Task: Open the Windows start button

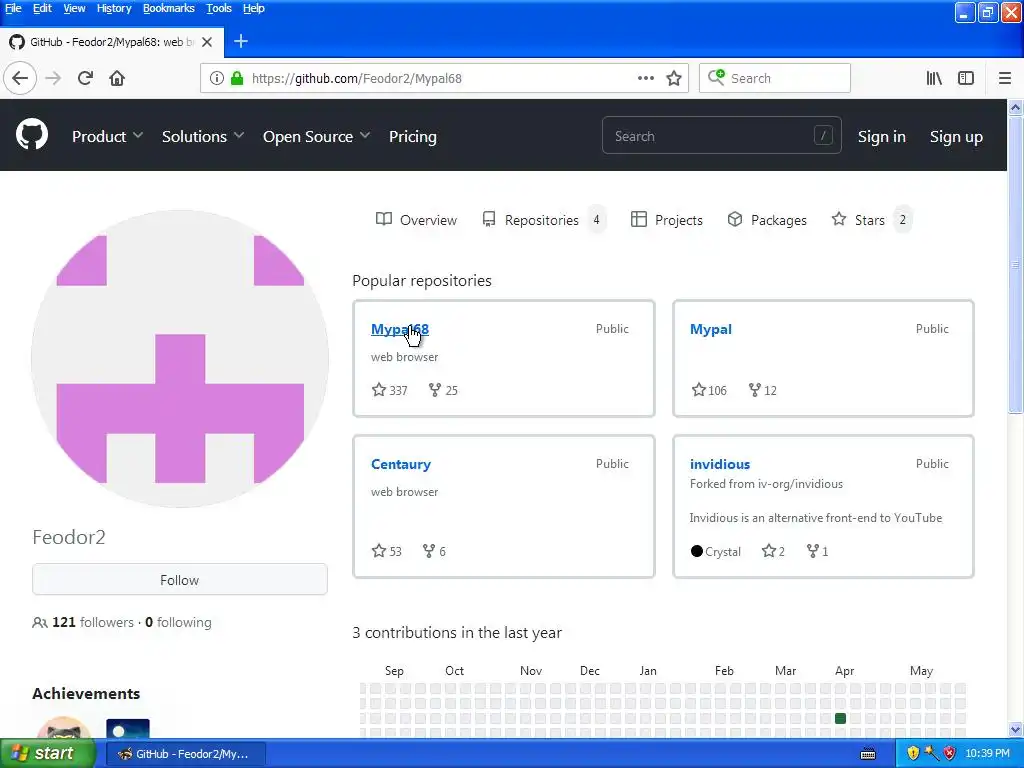Action: pyautogui.click(x=47, y=754)
